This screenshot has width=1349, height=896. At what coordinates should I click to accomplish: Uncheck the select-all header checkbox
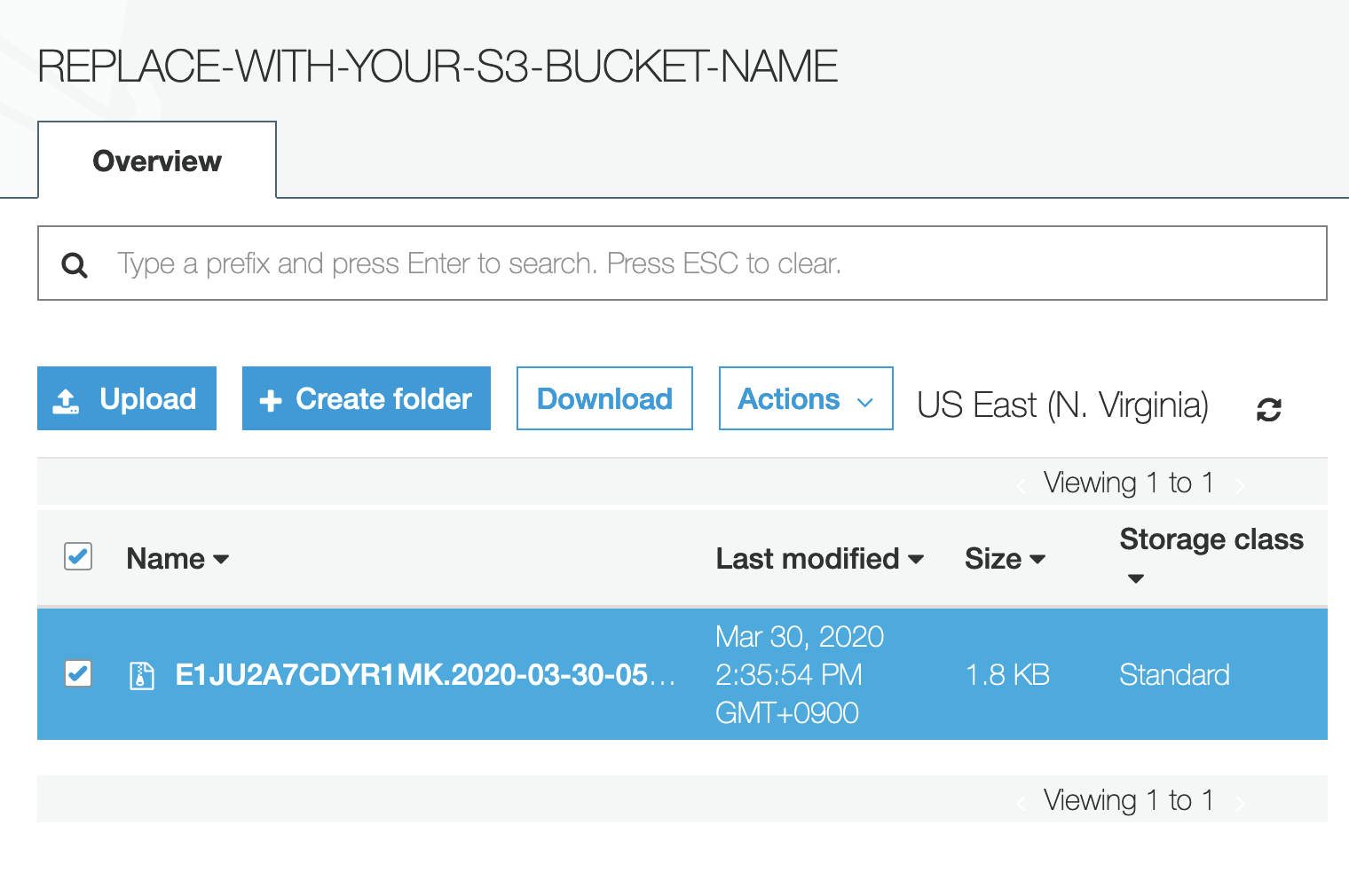tap(78, 556)
